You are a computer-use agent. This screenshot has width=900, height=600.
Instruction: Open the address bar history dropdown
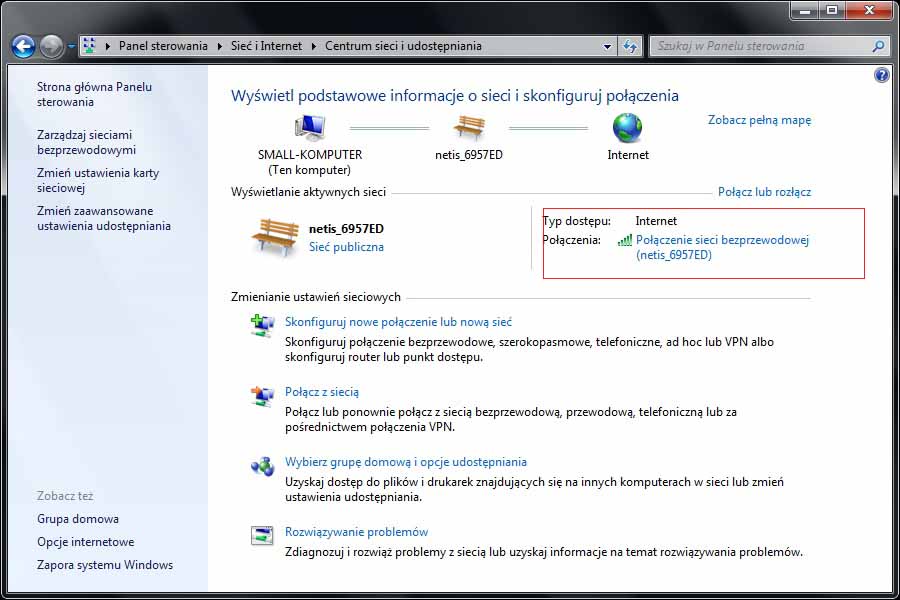click(x=607, y=47)
